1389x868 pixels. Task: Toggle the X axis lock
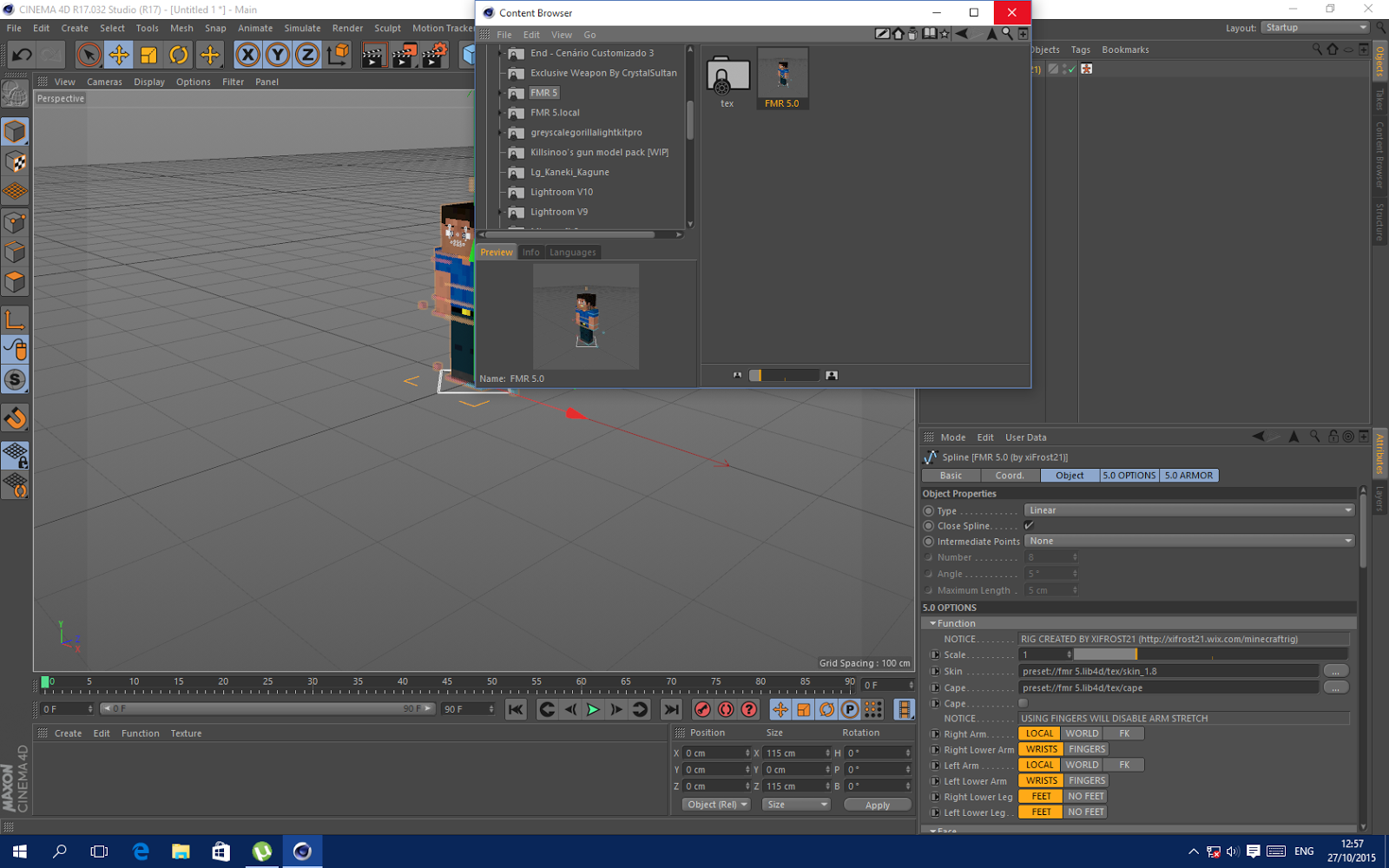tap(247, 56)
